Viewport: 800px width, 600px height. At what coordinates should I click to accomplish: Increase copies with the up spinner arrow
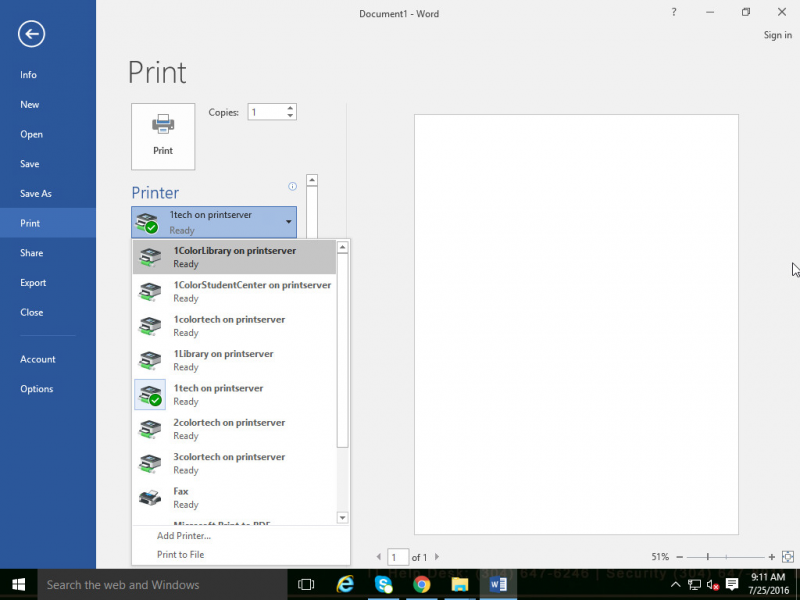point(290,108)
